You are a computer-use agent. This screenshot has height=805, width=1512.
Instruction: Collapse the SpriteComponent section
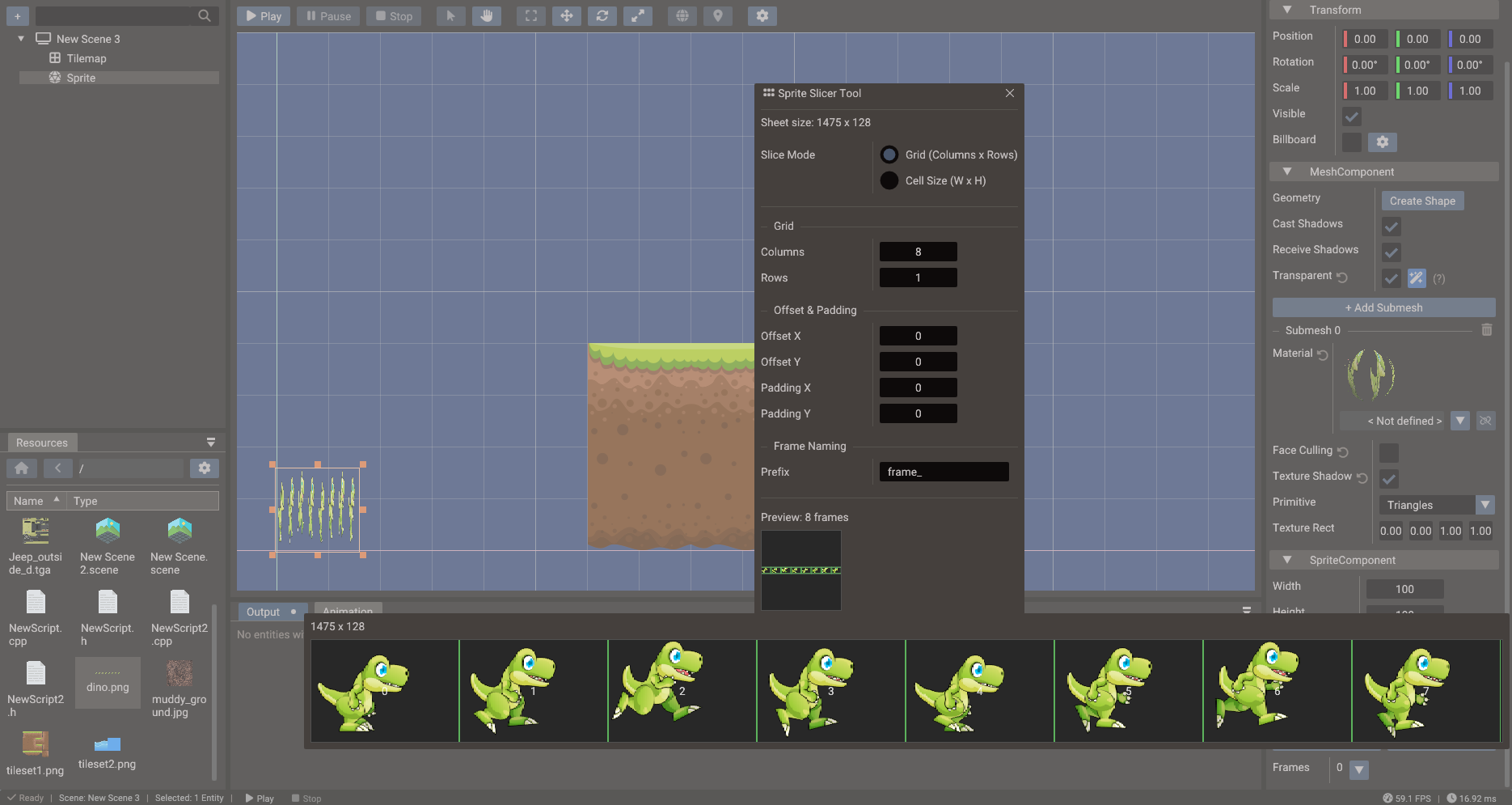1287,560
